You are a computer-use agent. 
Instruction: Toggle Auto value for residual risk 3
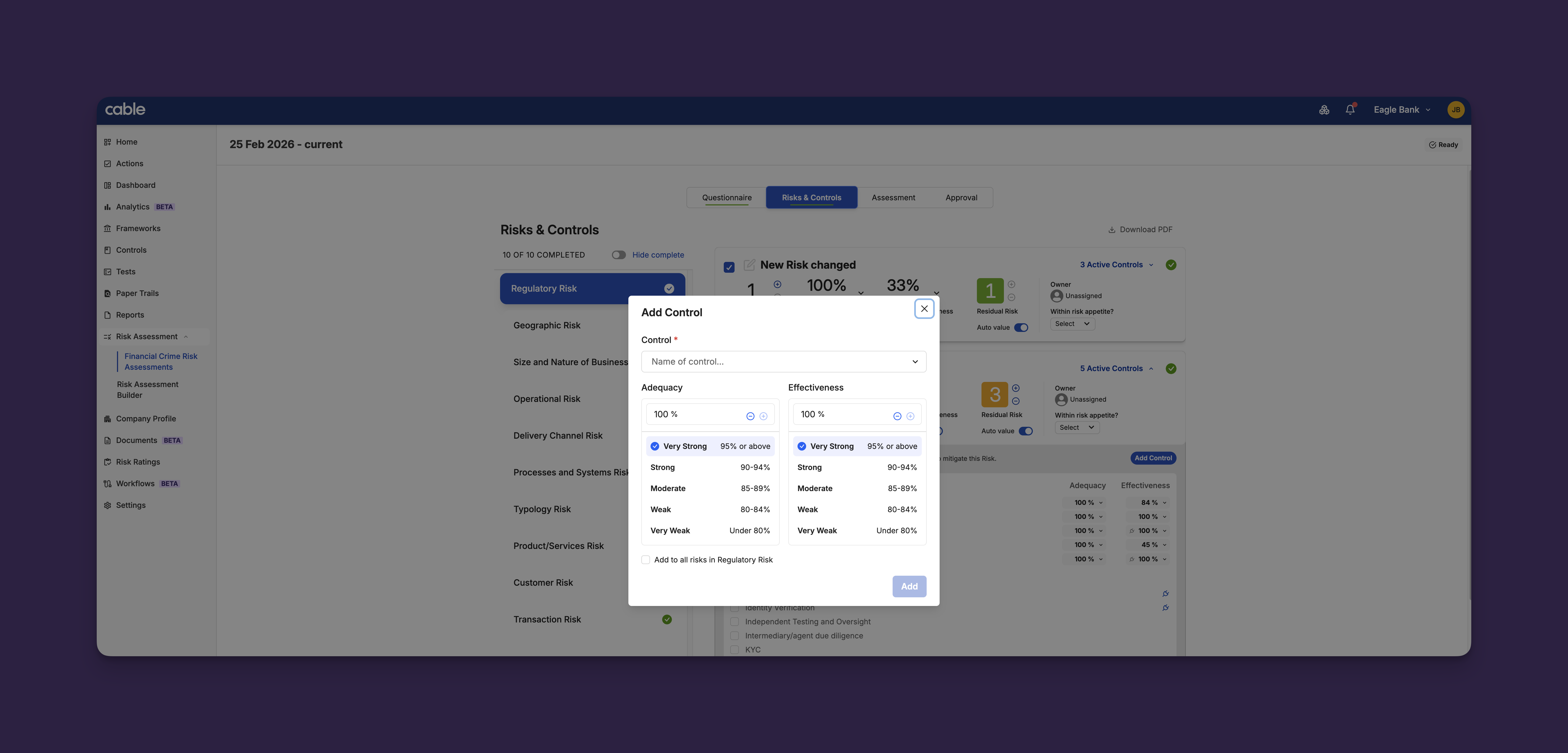click(1026, 431)
